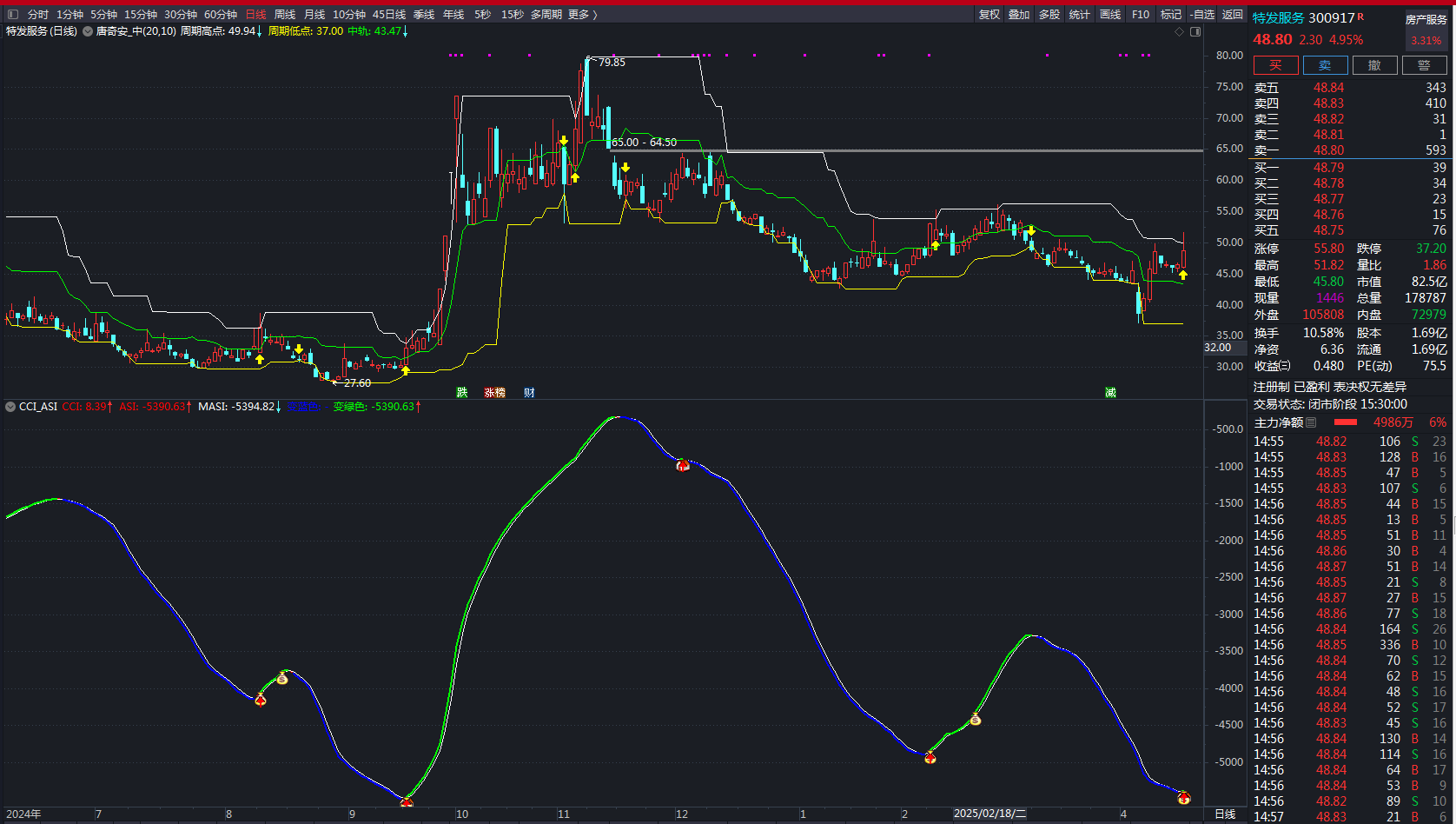Click the blue 财 event marker

[529, 393]
